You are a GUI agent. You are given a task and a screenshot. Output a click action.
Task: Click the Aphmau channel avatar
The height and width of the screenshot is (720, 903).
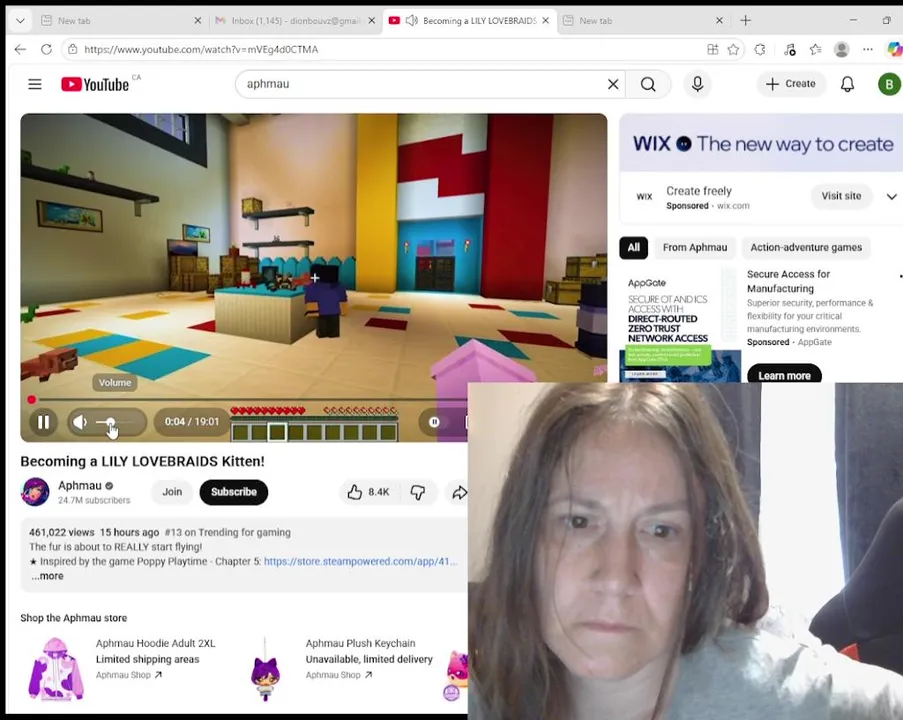click(x=35, y=492)
